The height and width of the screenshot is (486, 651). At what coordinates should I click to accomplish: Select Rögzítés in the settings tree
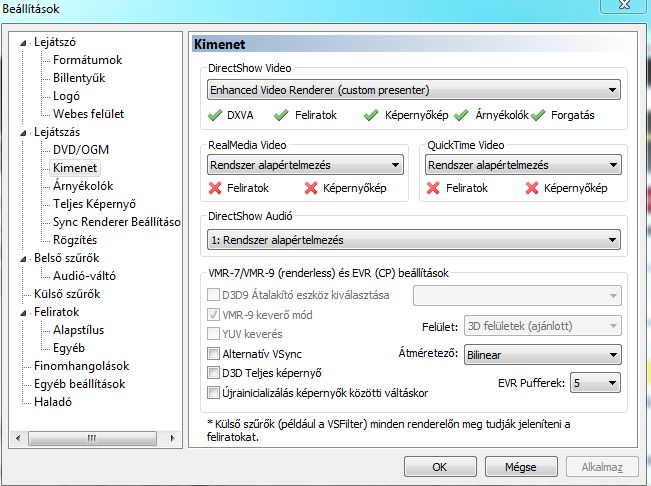75,240
